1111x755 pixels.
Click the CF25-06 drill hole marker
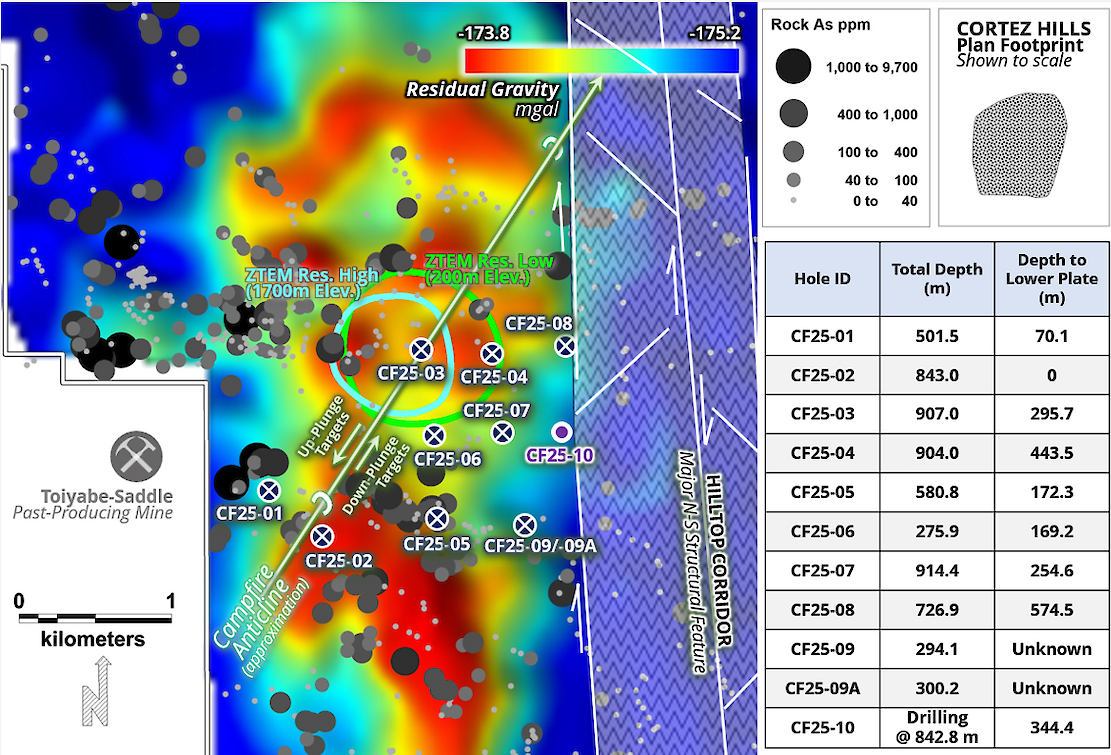(434, 435)
